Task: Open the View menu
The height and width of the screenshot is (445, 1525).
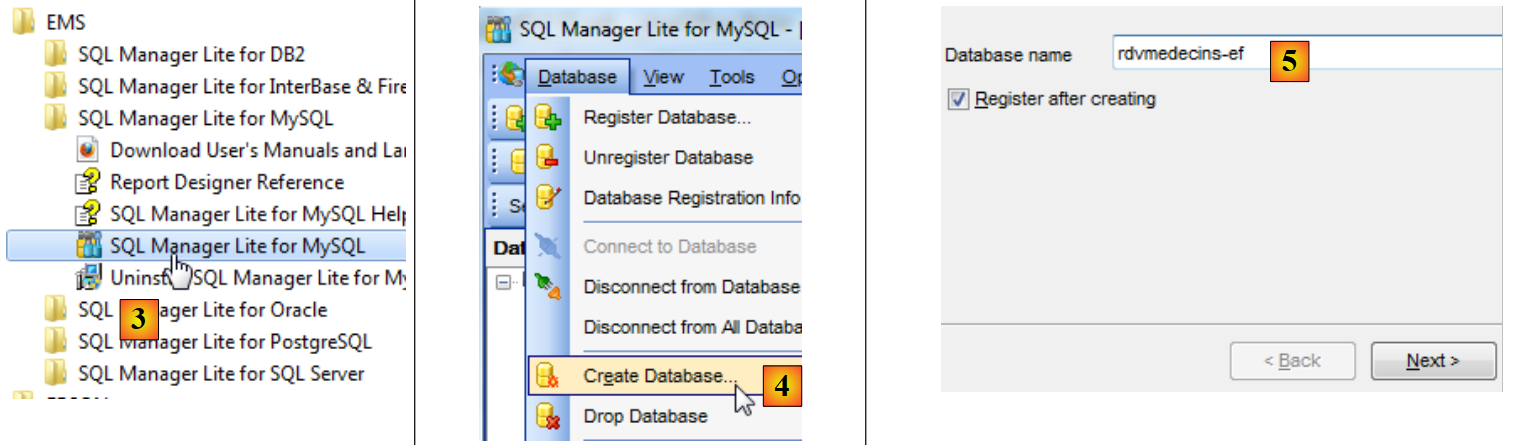Action: tap(663, 77)
